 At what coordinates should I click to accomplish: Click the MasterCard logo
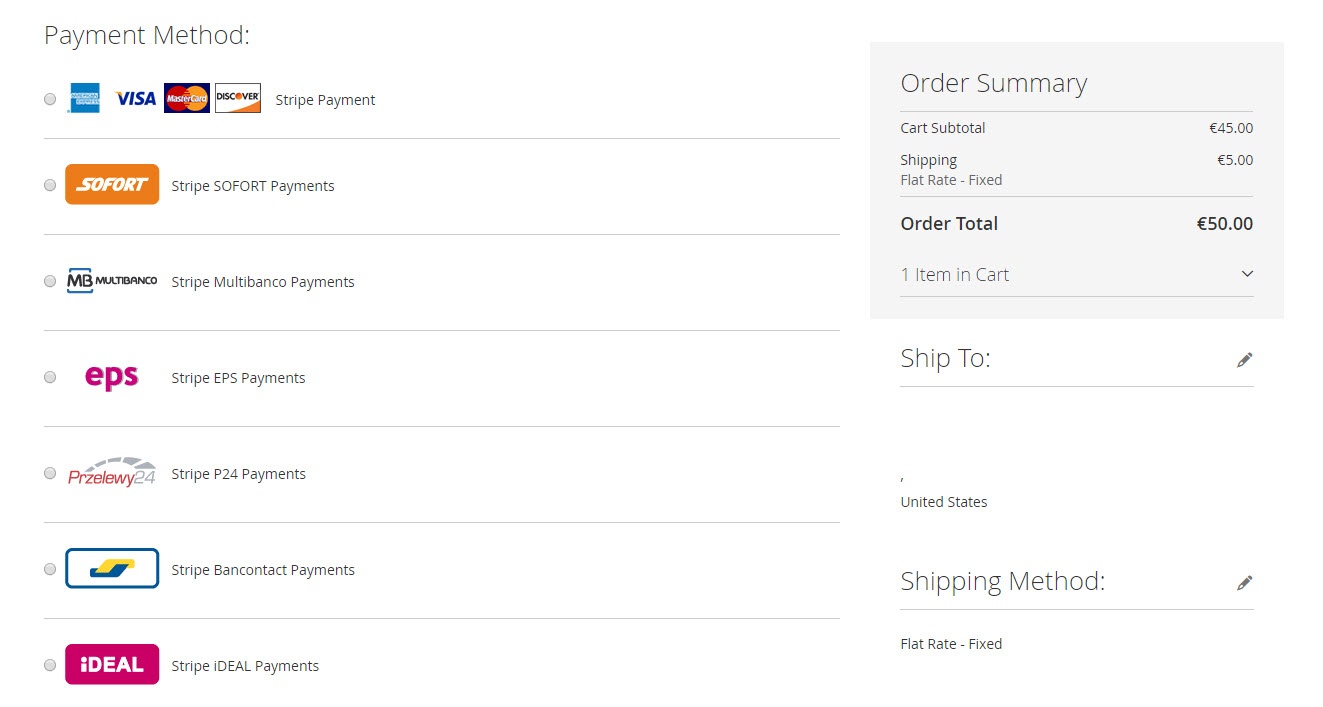tap(187, 98)
